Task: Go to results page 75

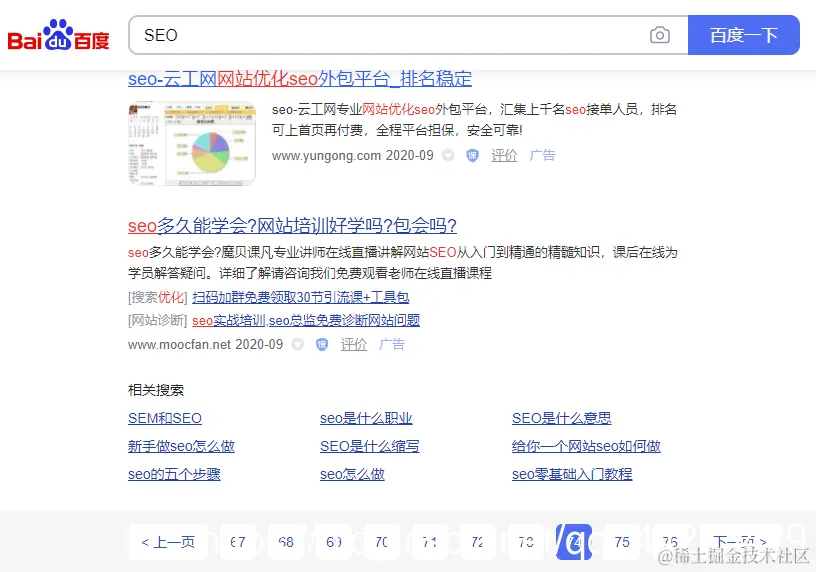Action: click(x=622, y=542)
